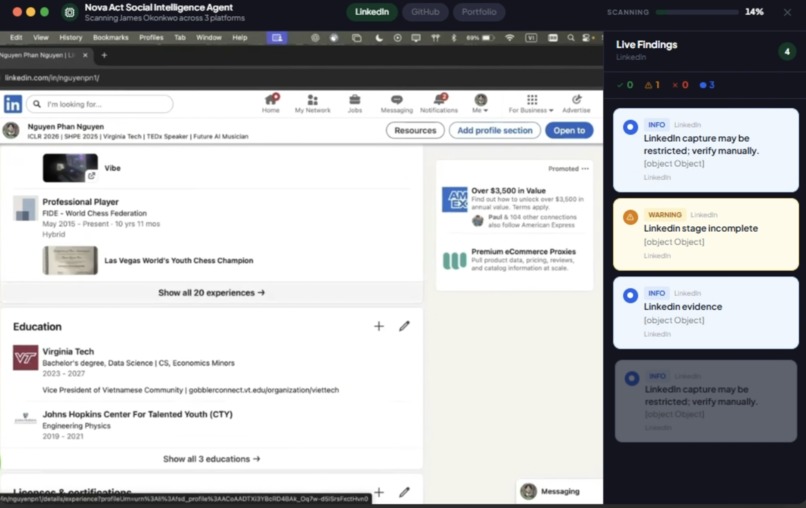
Task: Select the Linkedin stage incomplete warning card
Action: 706,234
